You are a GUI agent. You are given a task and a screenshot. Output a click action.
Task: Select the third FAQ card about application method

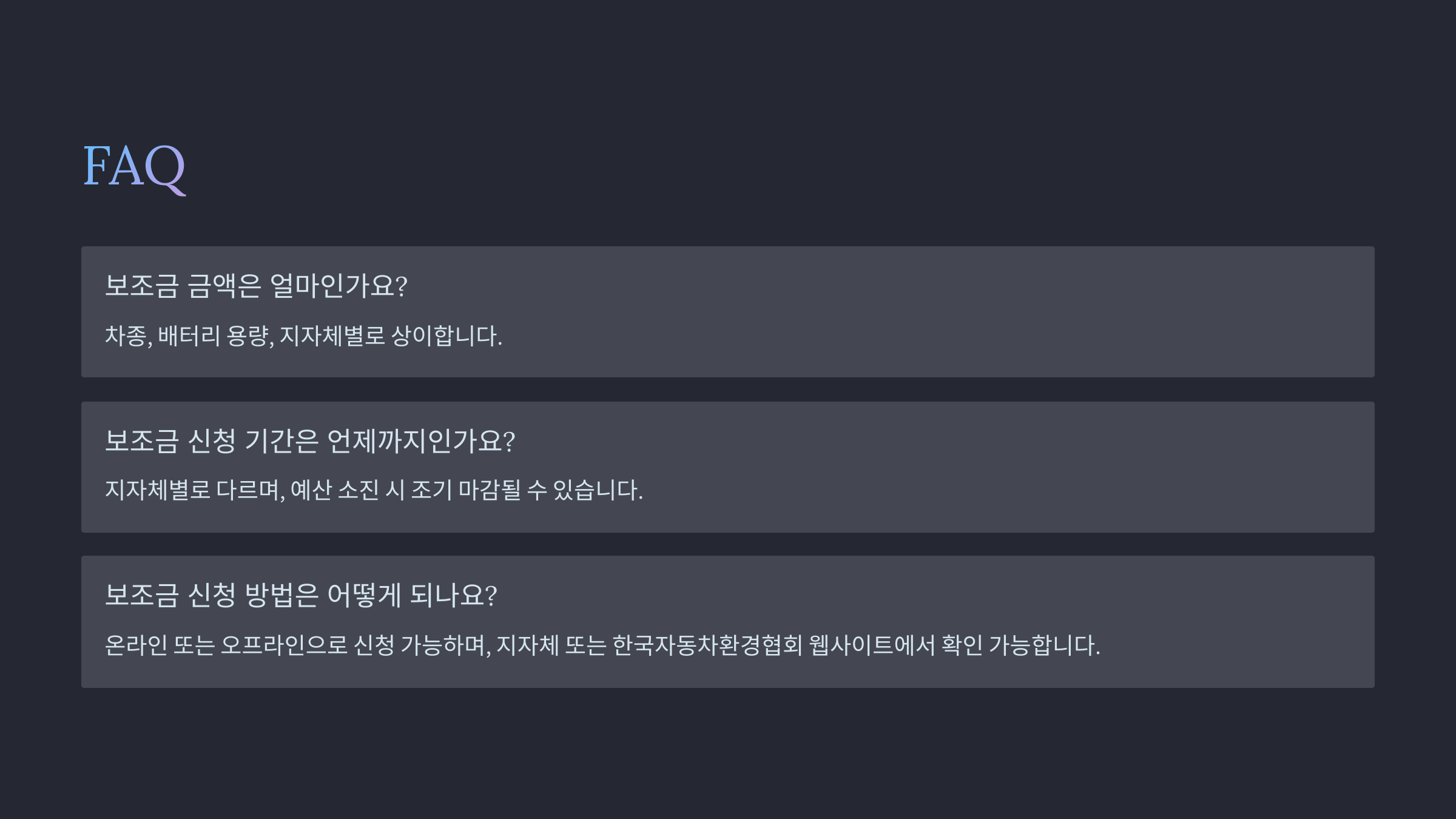pos(728,622)
